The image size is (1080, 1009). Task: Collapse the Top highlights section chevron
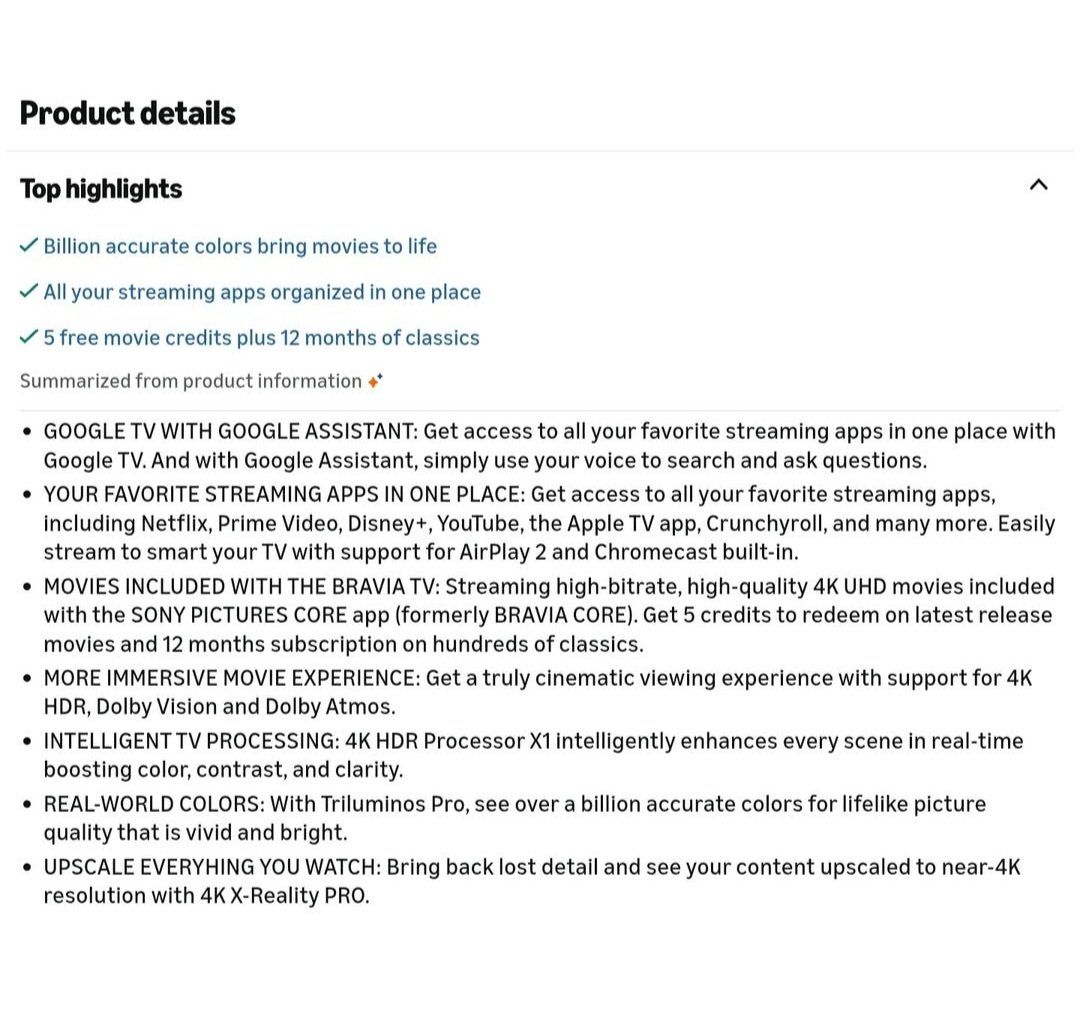pyautogui.click(x=1038, y=185)
